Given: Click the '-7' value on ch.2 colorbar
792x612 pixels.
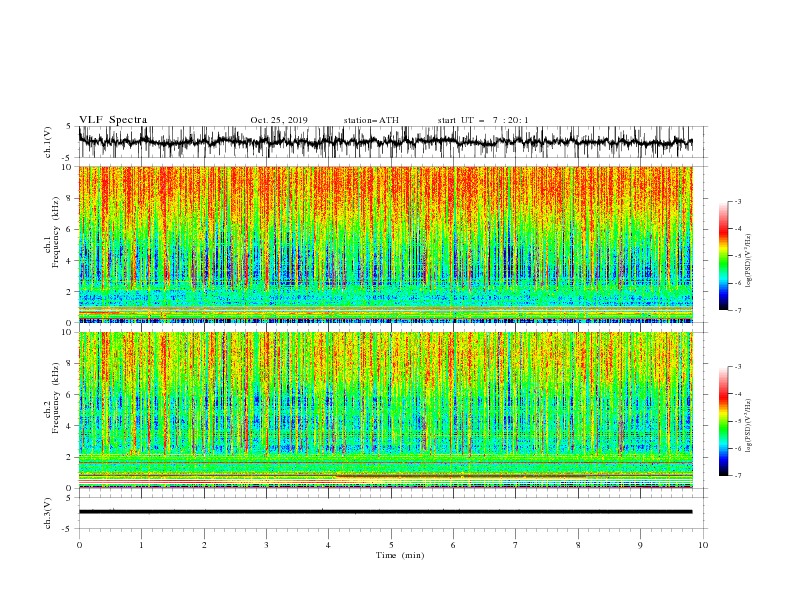Looking at the screenshot, I should tap(737, 475).
